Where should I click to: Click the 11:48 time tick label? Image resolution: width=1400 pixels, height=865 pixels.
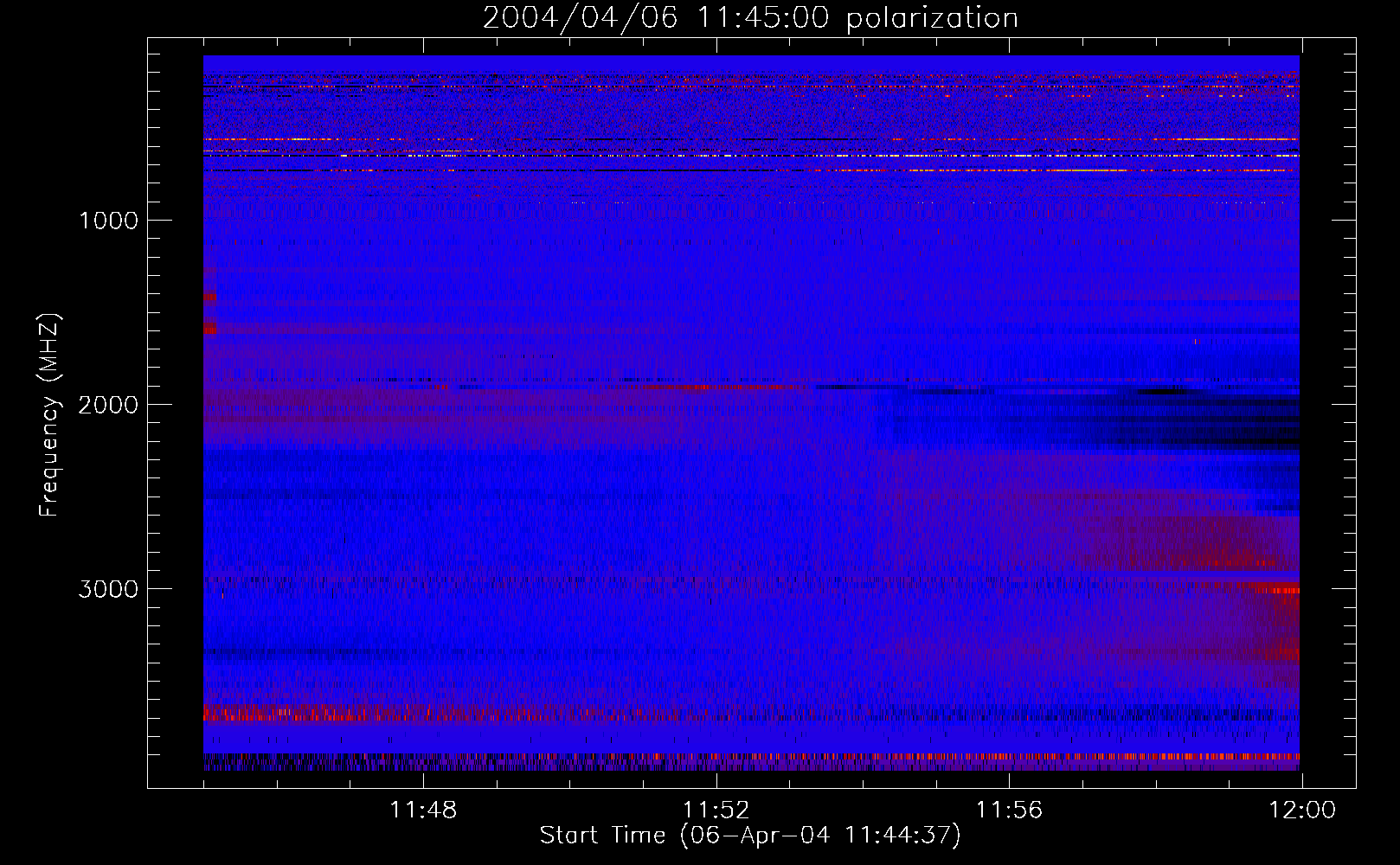click(423, 811)
